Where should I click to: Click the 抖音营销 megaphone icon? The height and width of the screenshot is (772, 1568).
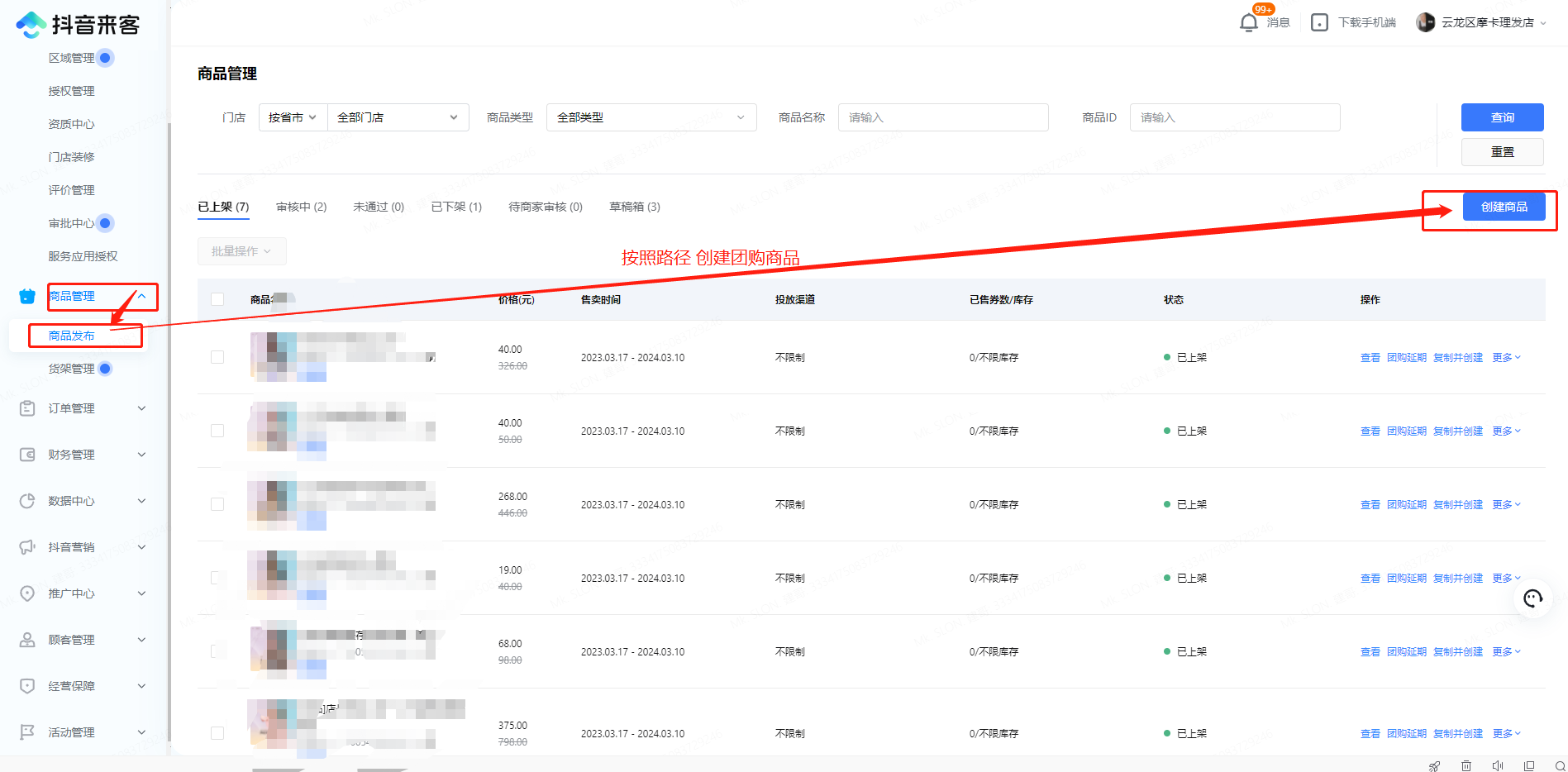pos(27,547)
